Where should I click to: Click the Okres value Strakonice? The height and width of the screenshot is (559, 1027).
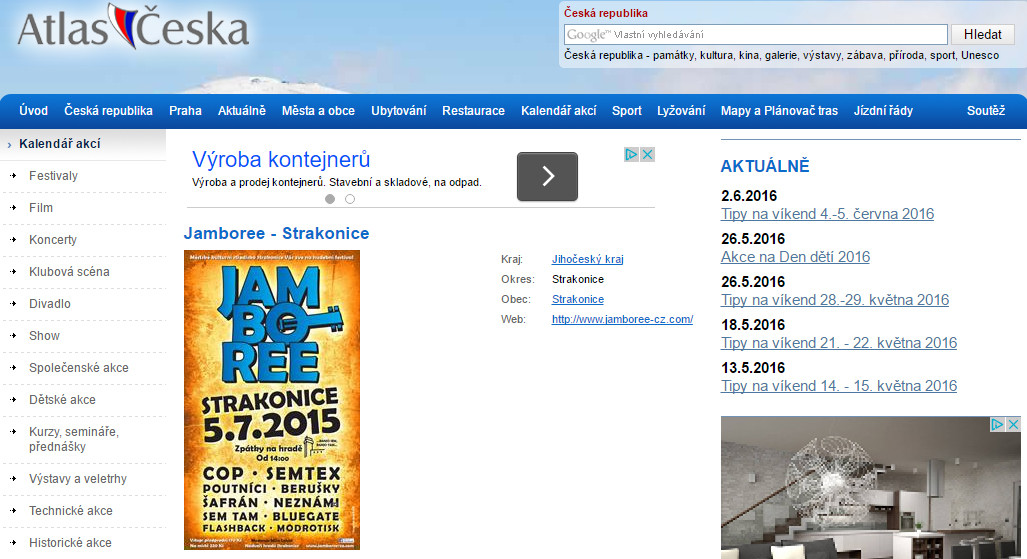[578, 279]
